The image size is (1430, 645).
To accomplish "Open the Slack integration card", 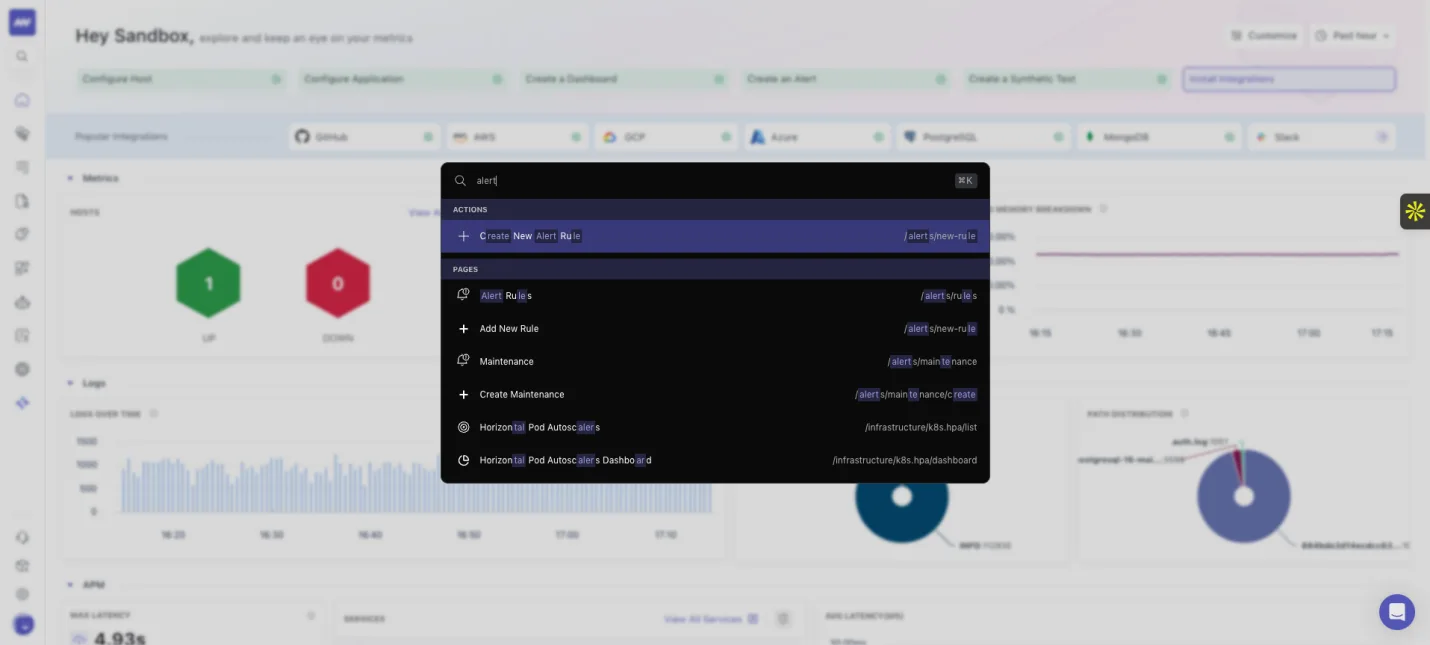I will pos(1322,137).
